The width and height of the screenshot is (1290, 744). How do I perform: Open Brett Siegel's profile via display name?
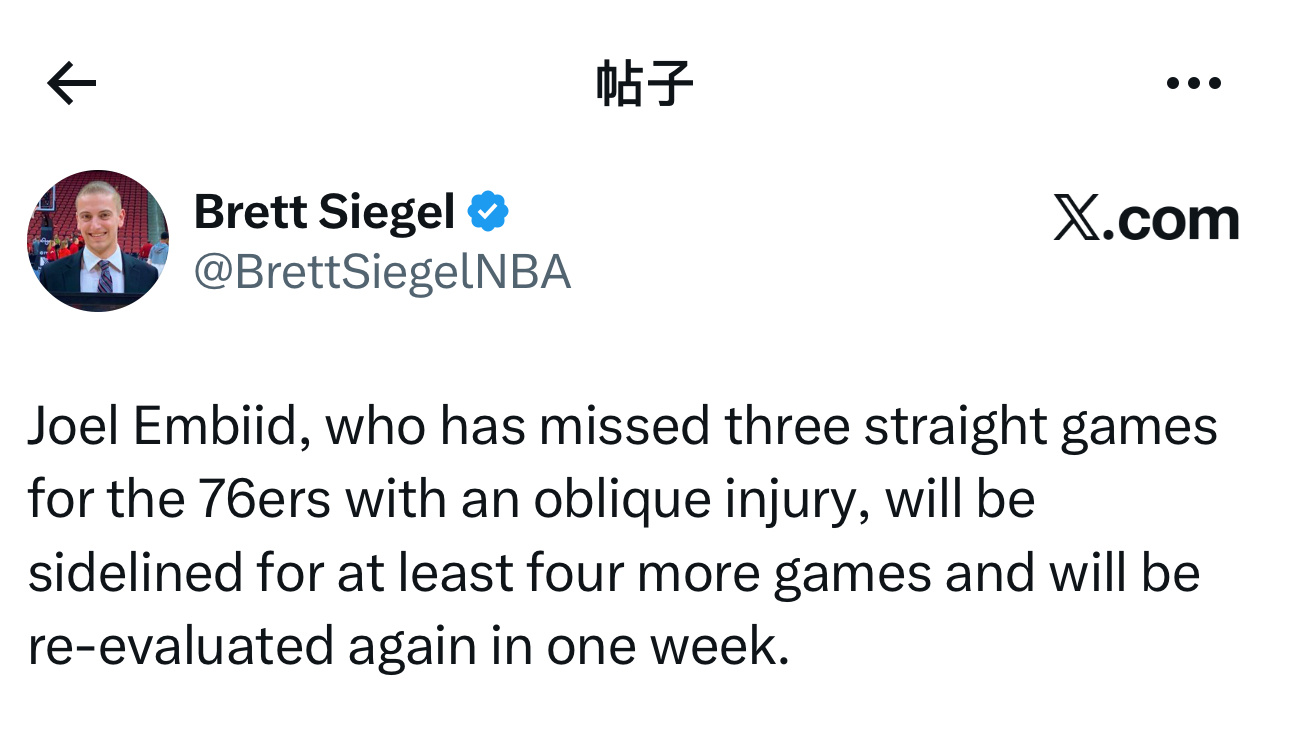click(325, 211)
